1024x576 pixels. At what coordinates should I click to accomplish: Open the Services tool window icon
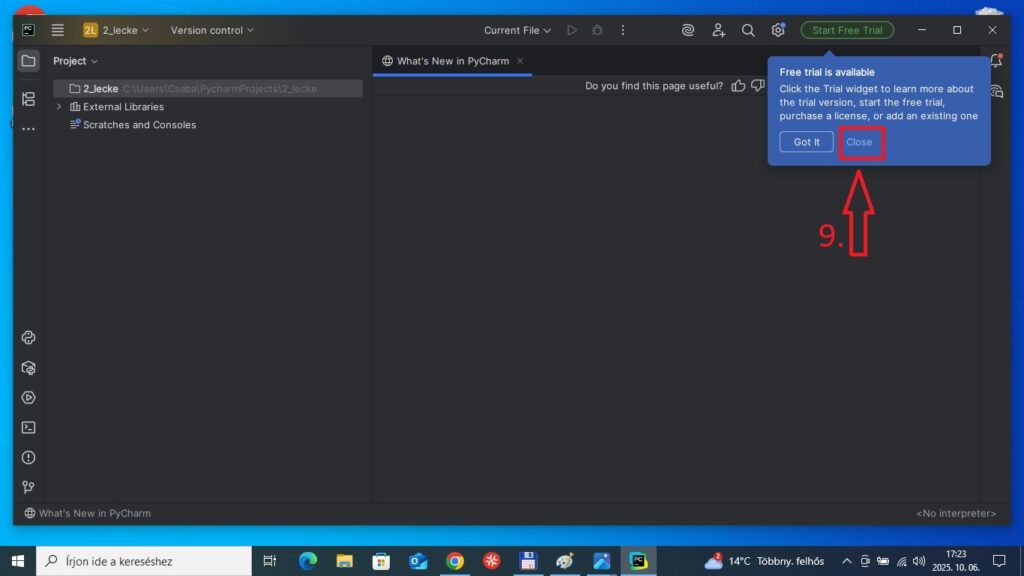click(28, 397)
